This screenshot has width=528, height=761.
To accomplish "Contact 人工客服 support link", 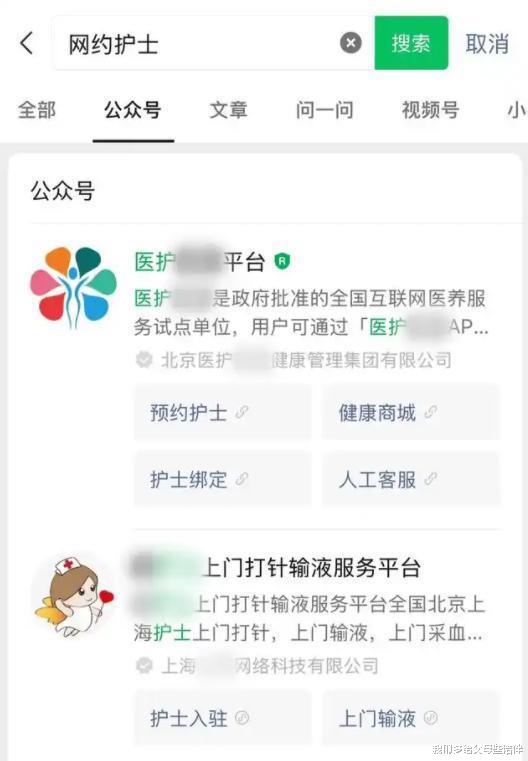I will pos(411,480).
